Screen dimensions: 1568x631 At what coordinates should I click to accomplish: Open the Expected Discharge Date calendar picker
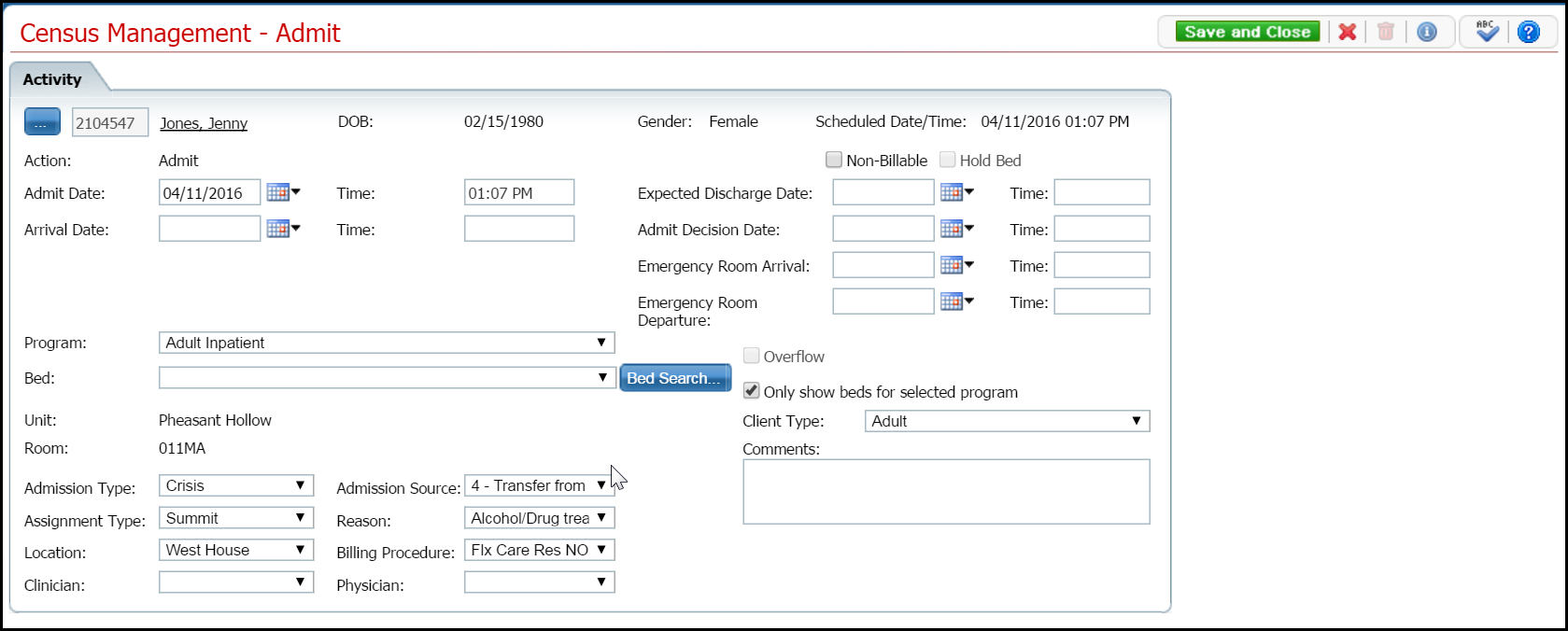955,192
